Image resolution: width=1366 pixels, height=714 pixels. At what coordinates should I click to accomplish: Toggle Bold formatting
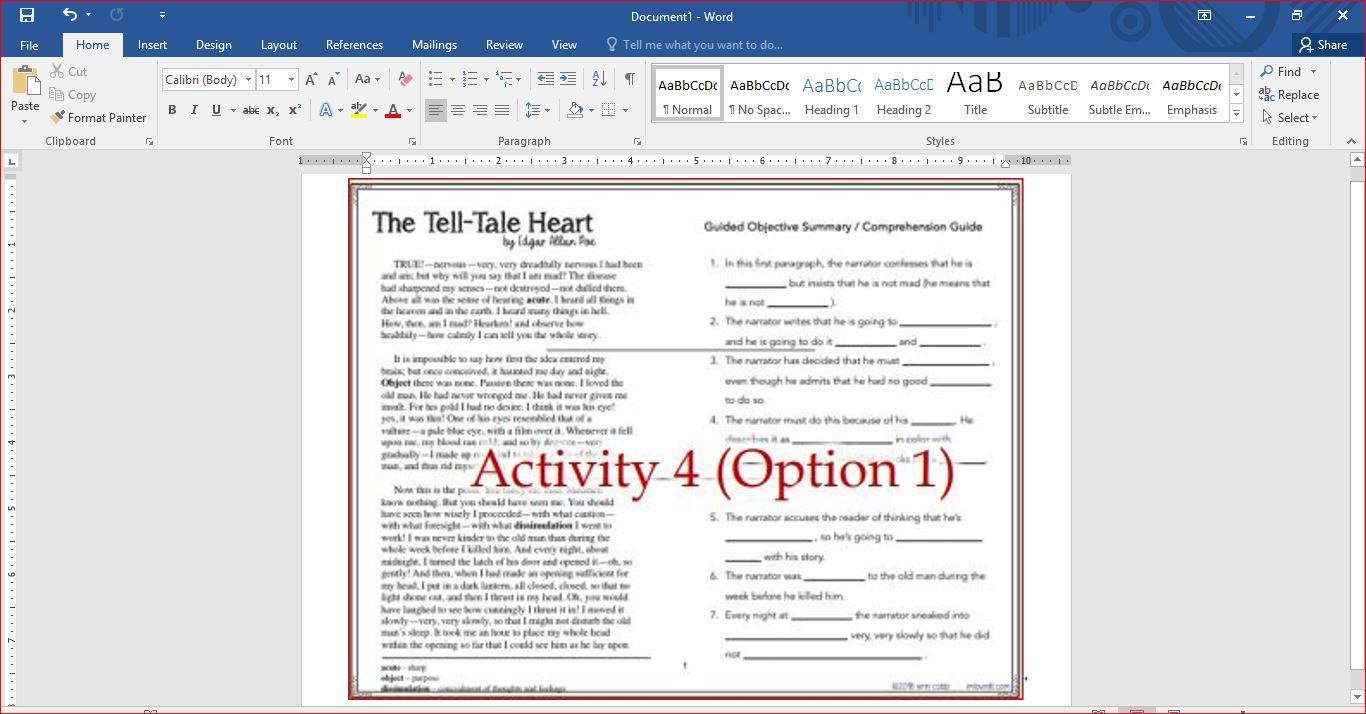coord(172,110)
